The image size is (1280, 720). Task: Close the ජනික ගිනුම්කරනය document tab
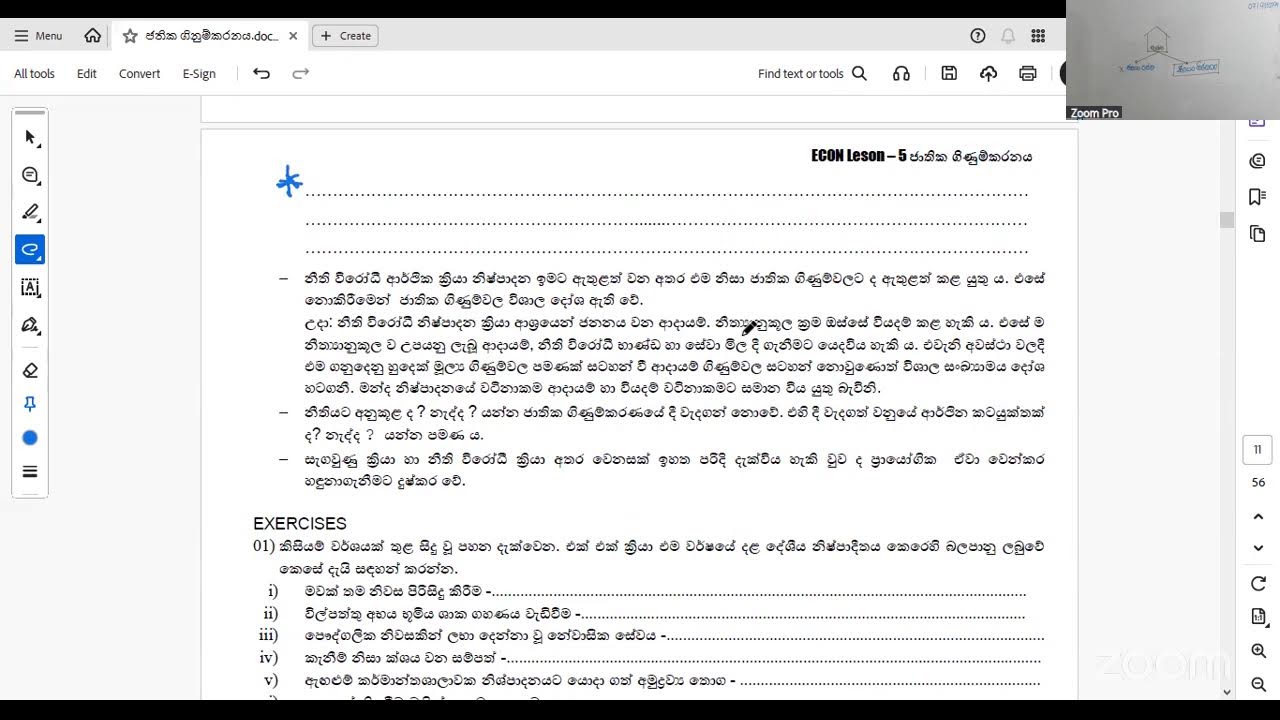tap(293, 35)
